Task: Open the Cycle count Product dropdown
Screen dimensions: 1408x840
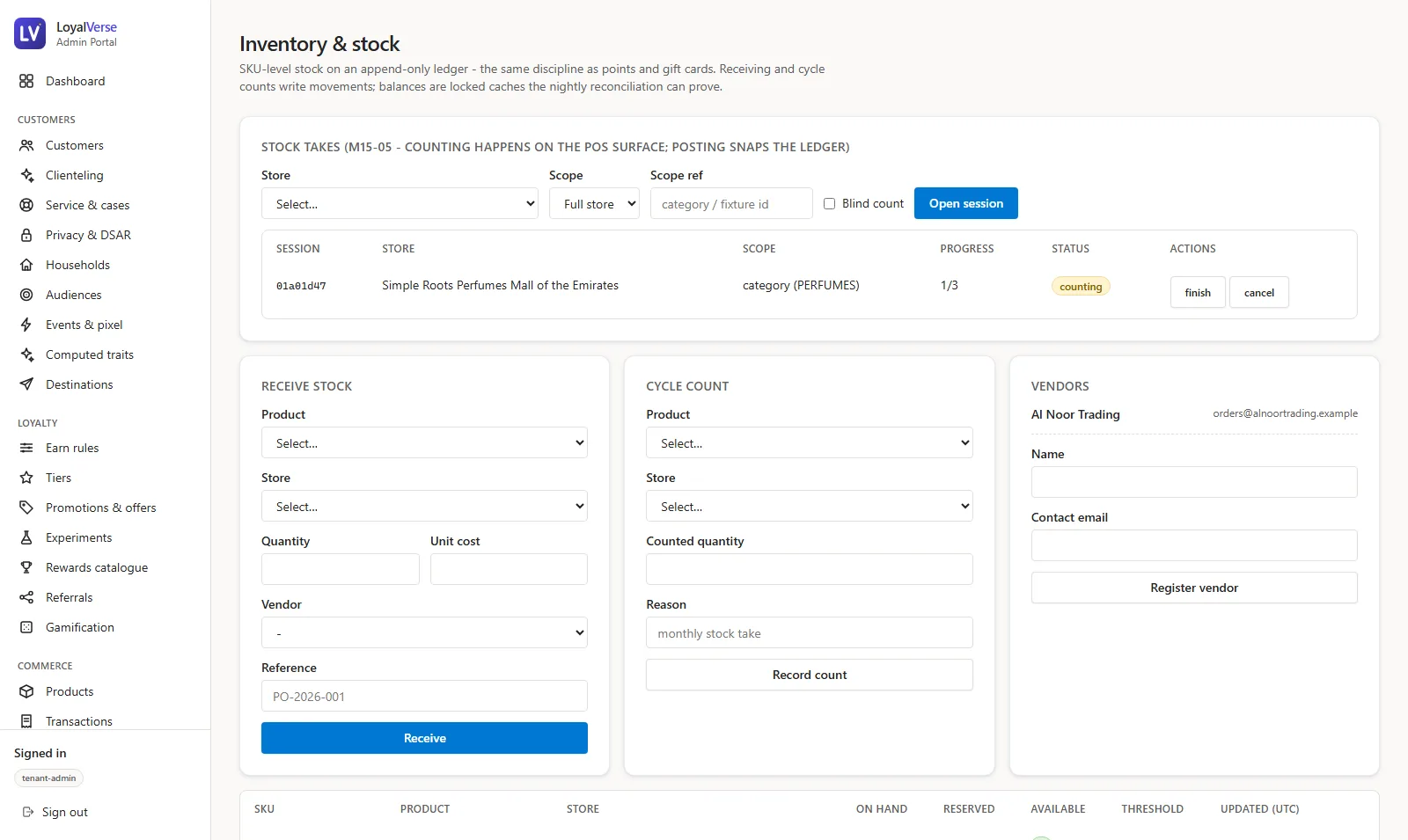Action: pyautogui.click(x=810, y=442)
